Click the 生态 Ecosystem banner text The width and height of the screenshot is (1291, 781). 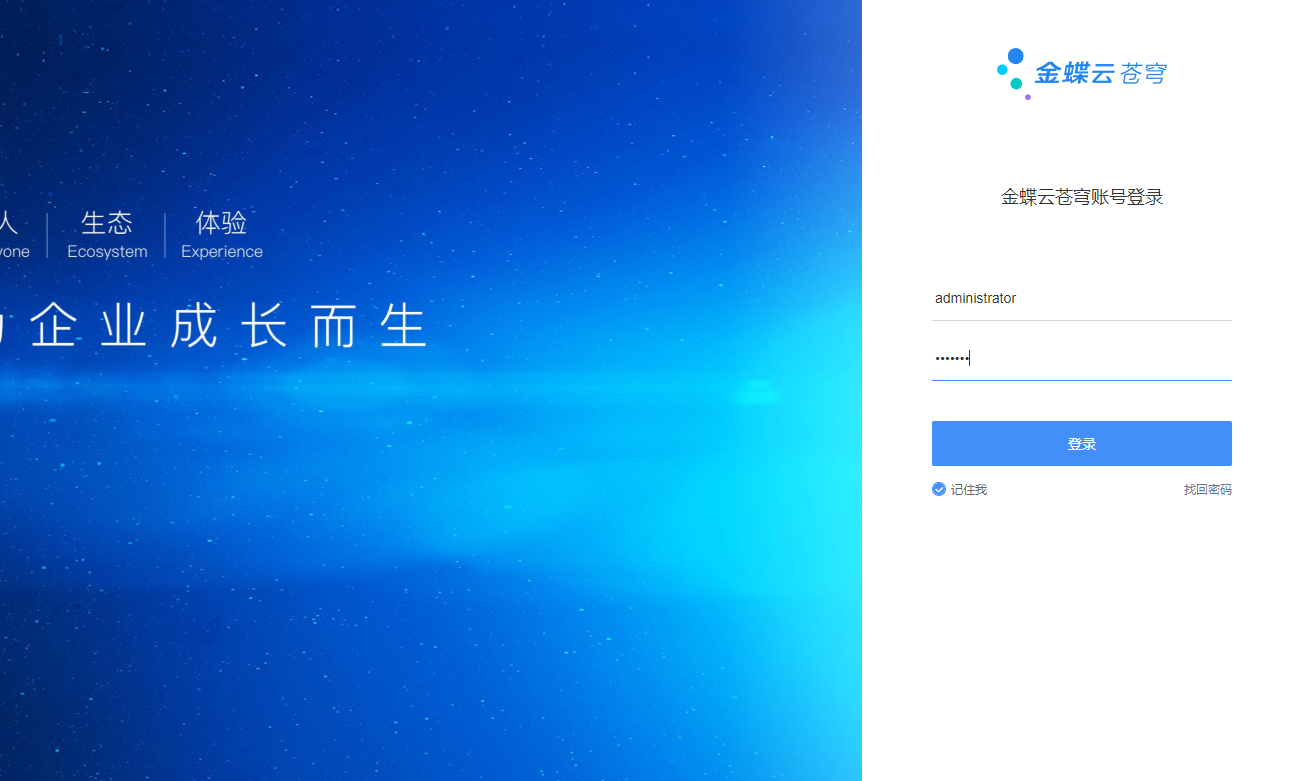107,235
